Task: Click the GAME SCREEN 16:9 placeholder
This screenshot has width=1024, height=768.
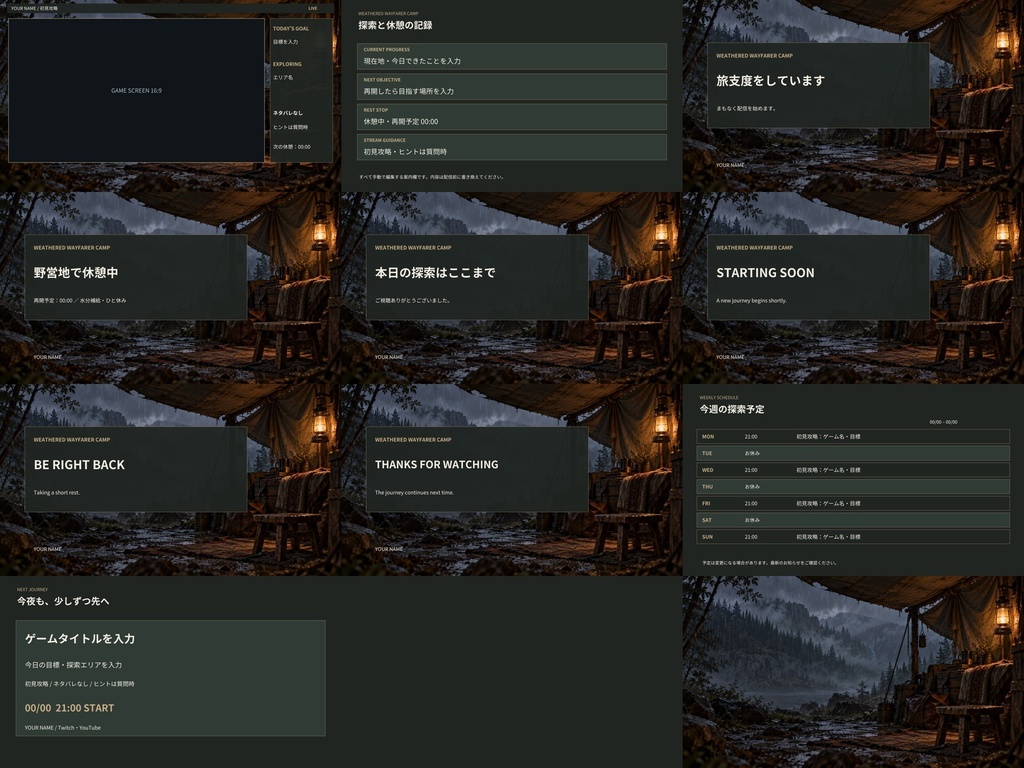Action: [x=136, y=90]
